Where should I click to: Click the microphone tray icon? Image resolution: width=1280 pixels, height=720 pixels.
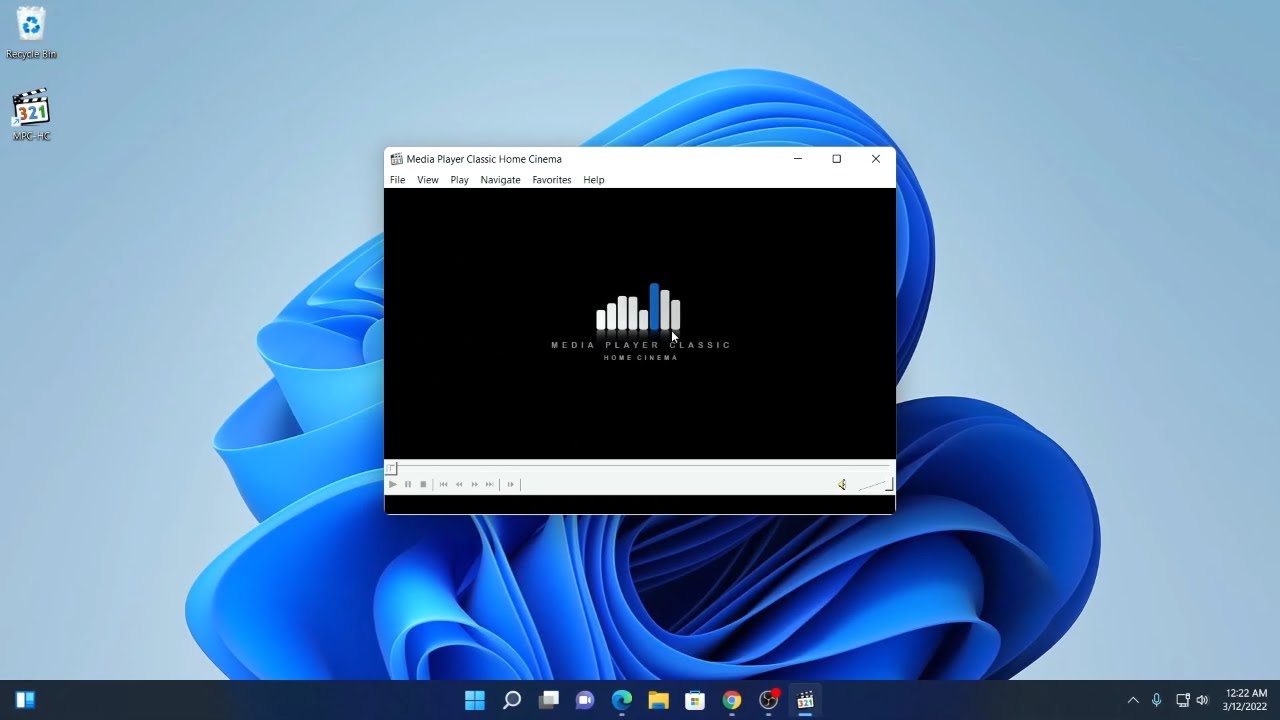tap(1157, 700)
